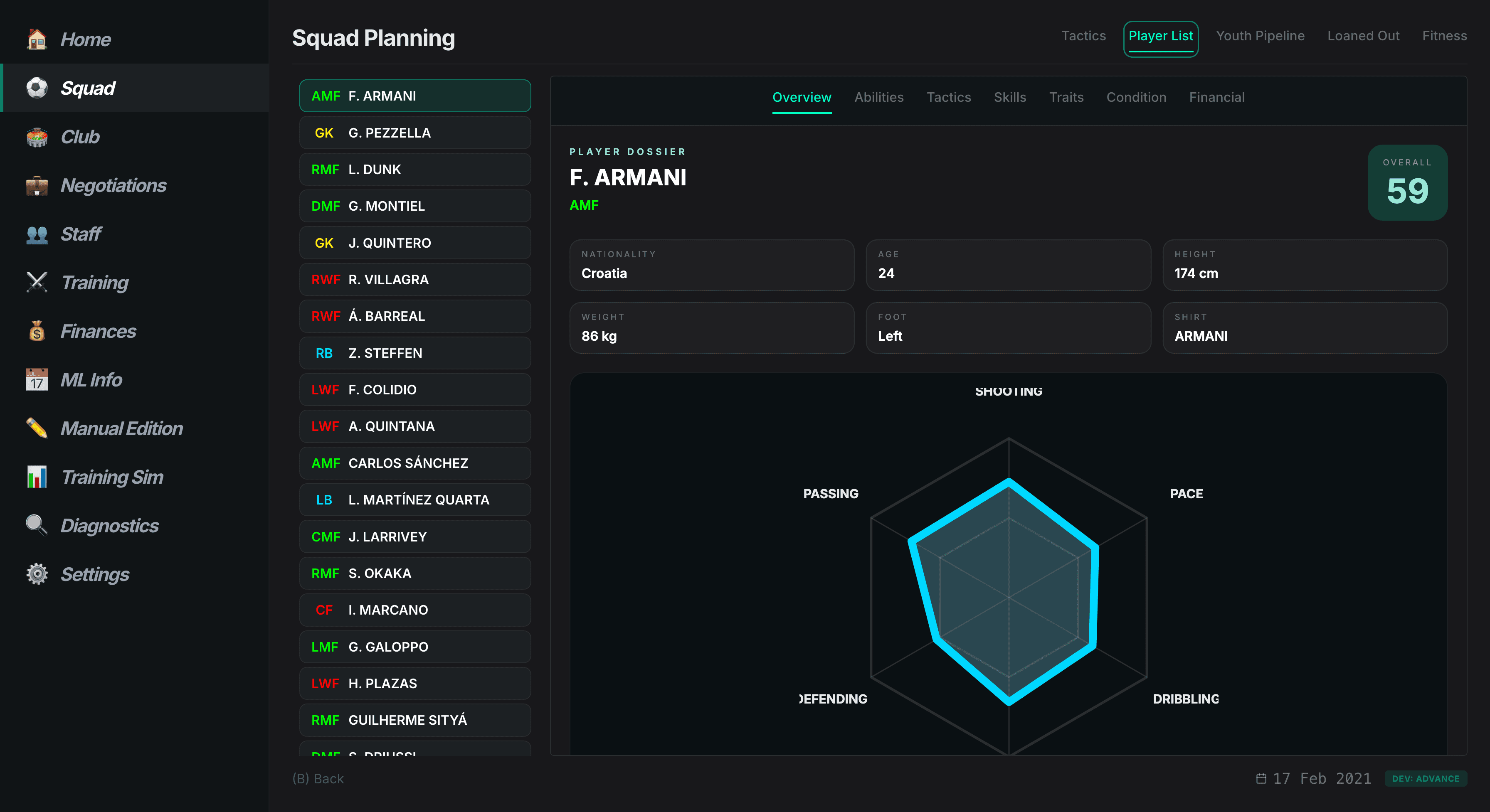Click the Manual Edition pencil icon

pyautogui.click(x=37, y=428)
